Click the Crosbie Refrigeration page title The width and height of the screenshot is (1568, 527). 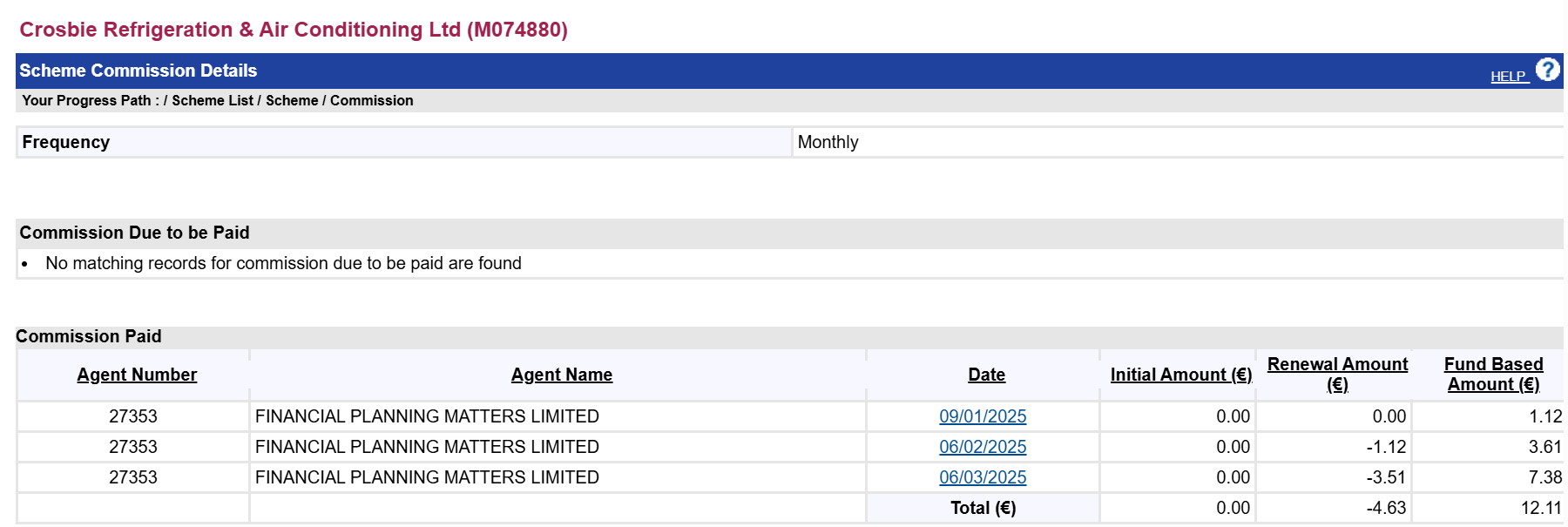[294, 30]
